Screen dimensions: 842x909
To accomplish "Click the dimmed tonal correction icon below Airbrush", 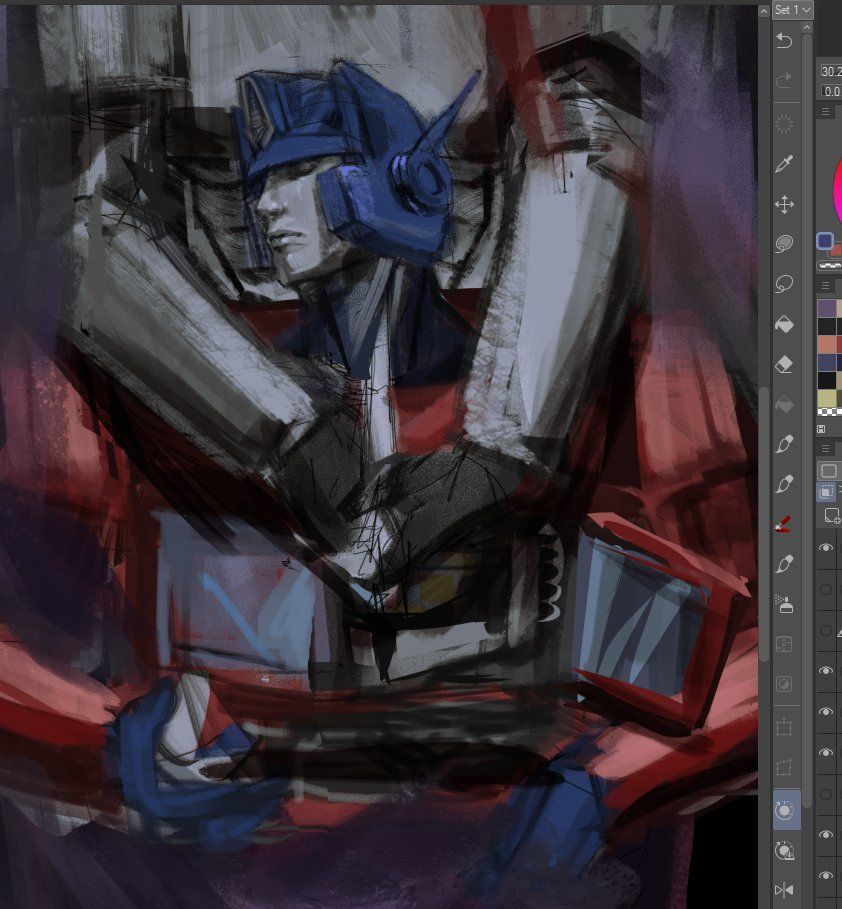I will point(784,644).
